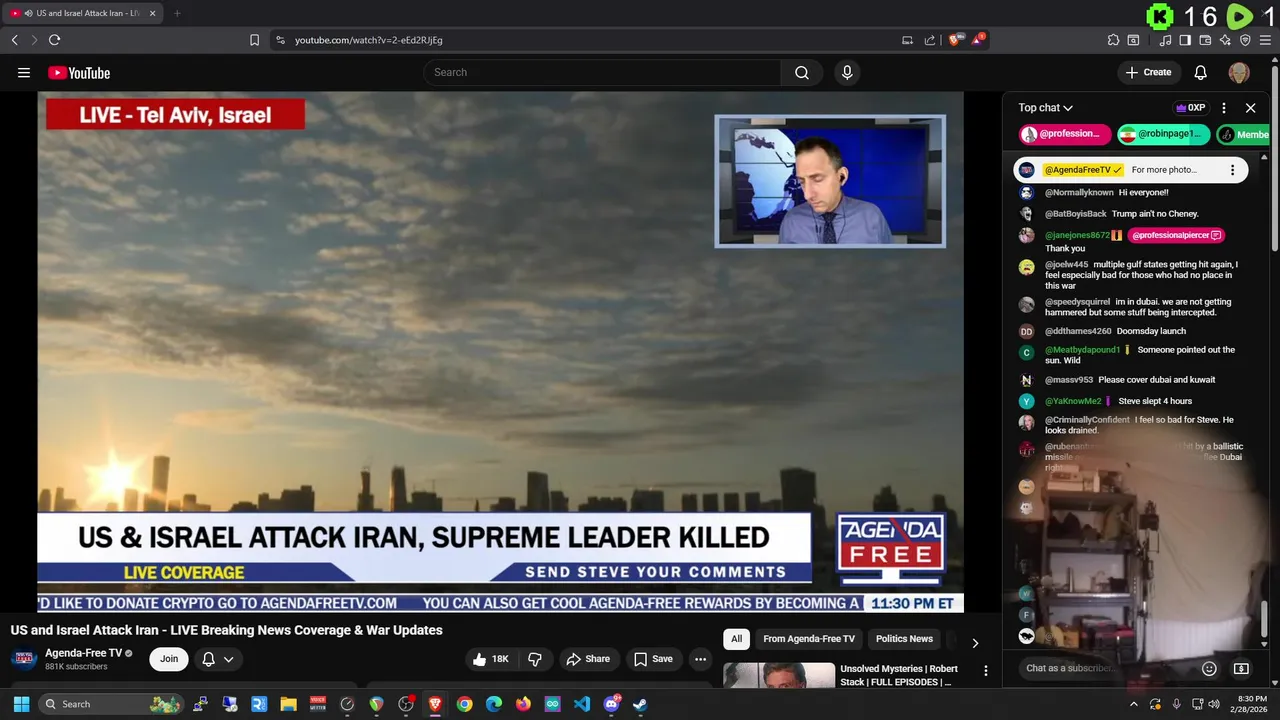Viewport: 1280px width, 720px height.
Task: Open the Unsolved Mysteries video thumbnail
Action: point(779,676)
